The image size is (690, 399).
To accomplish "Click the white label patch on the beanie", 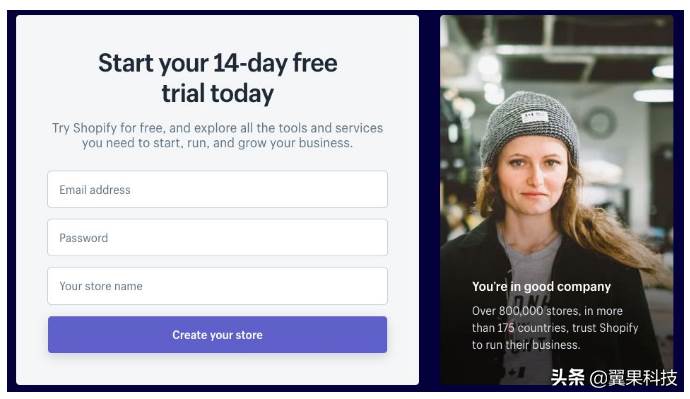I will point(535,117).
